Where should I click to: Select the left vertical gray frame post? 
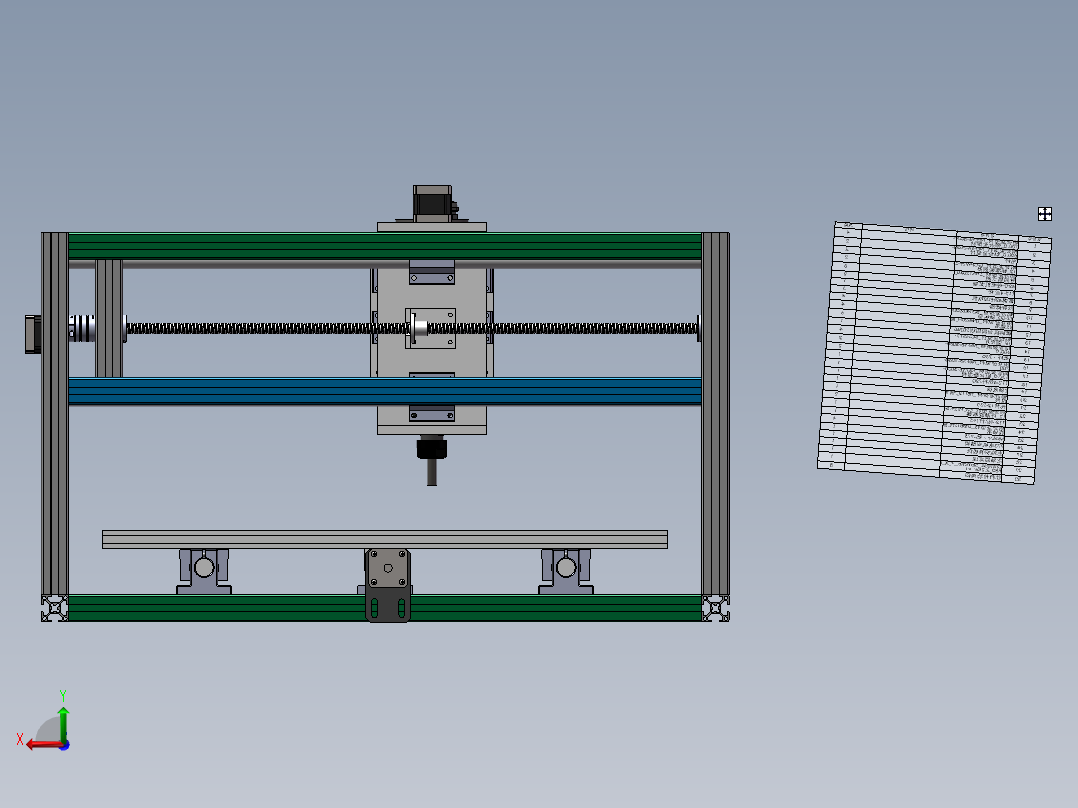tap(54, 413)
